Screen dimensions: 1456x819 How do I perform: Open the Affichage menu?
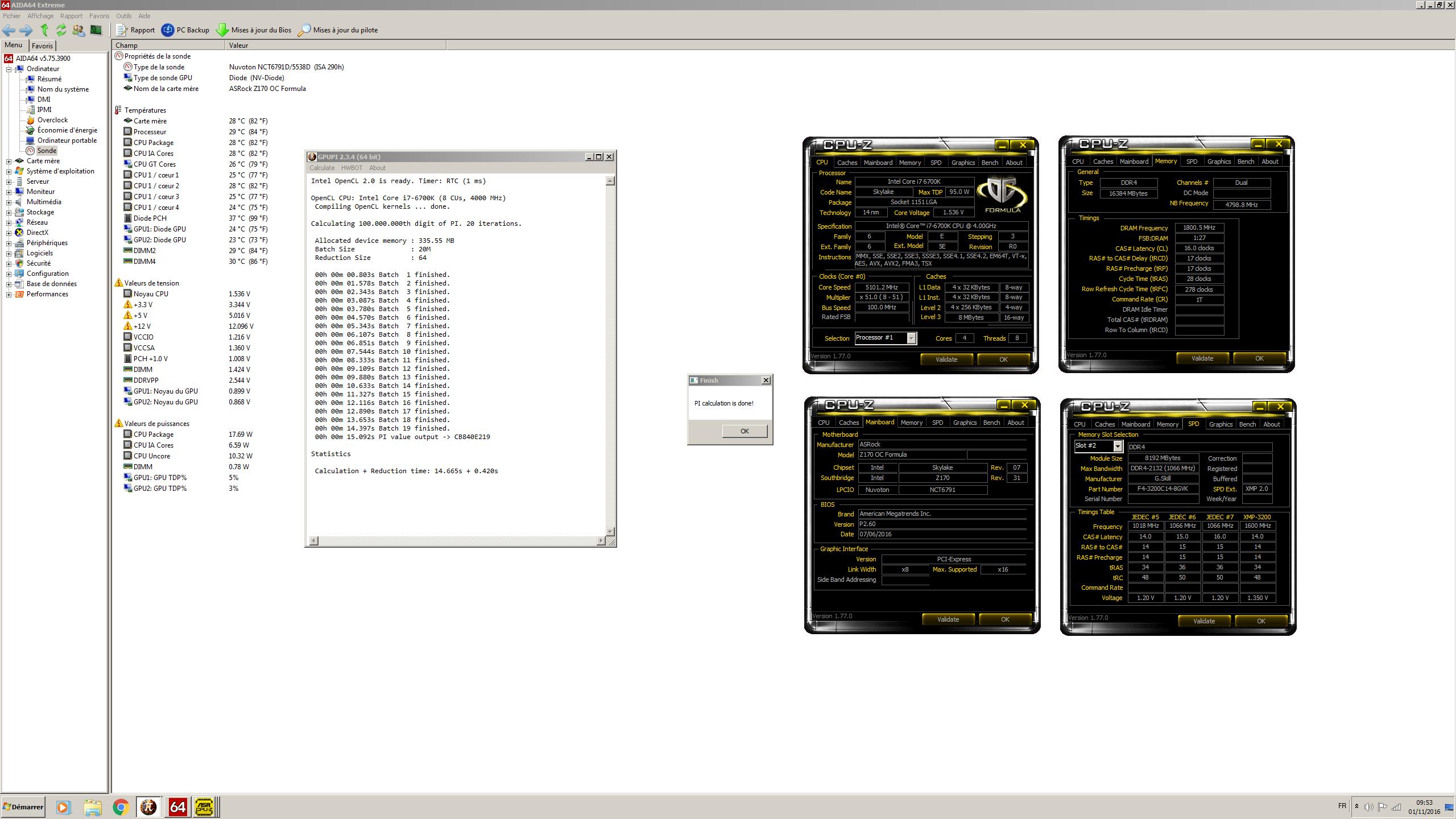40,16
